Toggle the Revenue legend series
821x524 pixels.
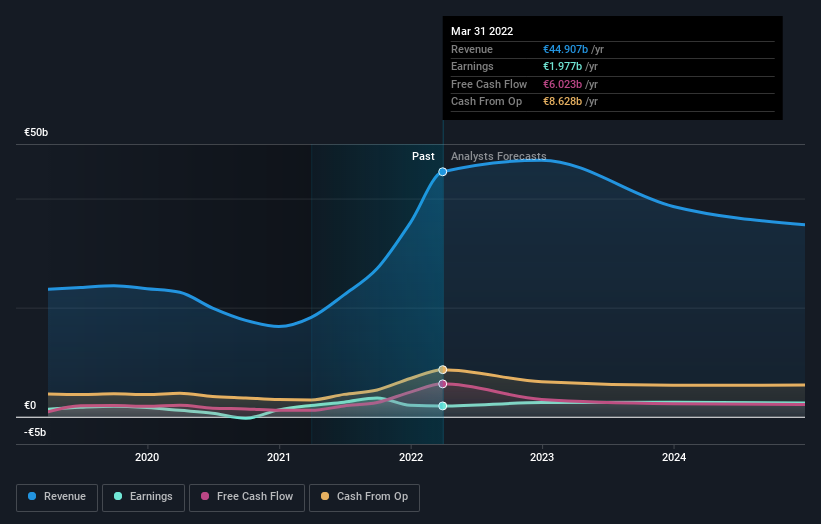click(x=57, y=497)
